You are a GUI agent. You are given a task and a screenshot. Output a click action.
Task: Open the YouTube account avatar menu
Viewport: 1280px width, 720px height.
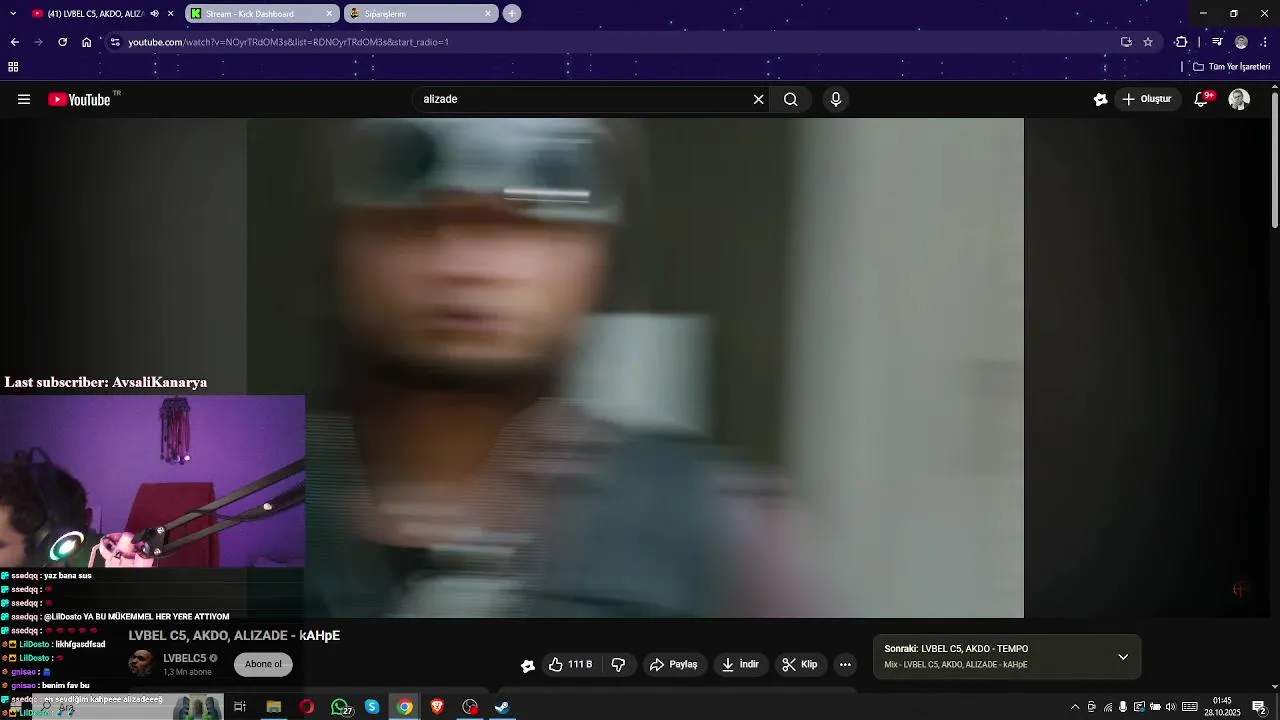(x=1239, y=99)
